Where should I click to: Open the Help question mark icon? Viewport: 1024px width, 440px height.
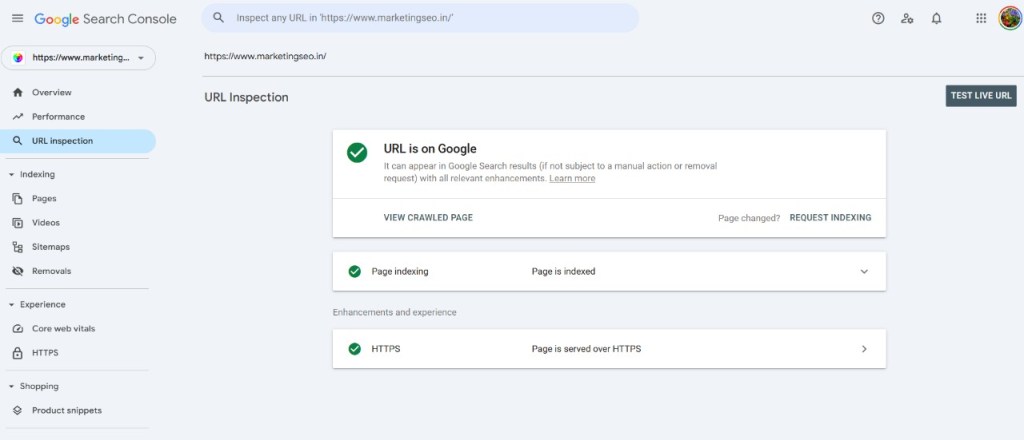pyautogui.click(x=878, y=18)
